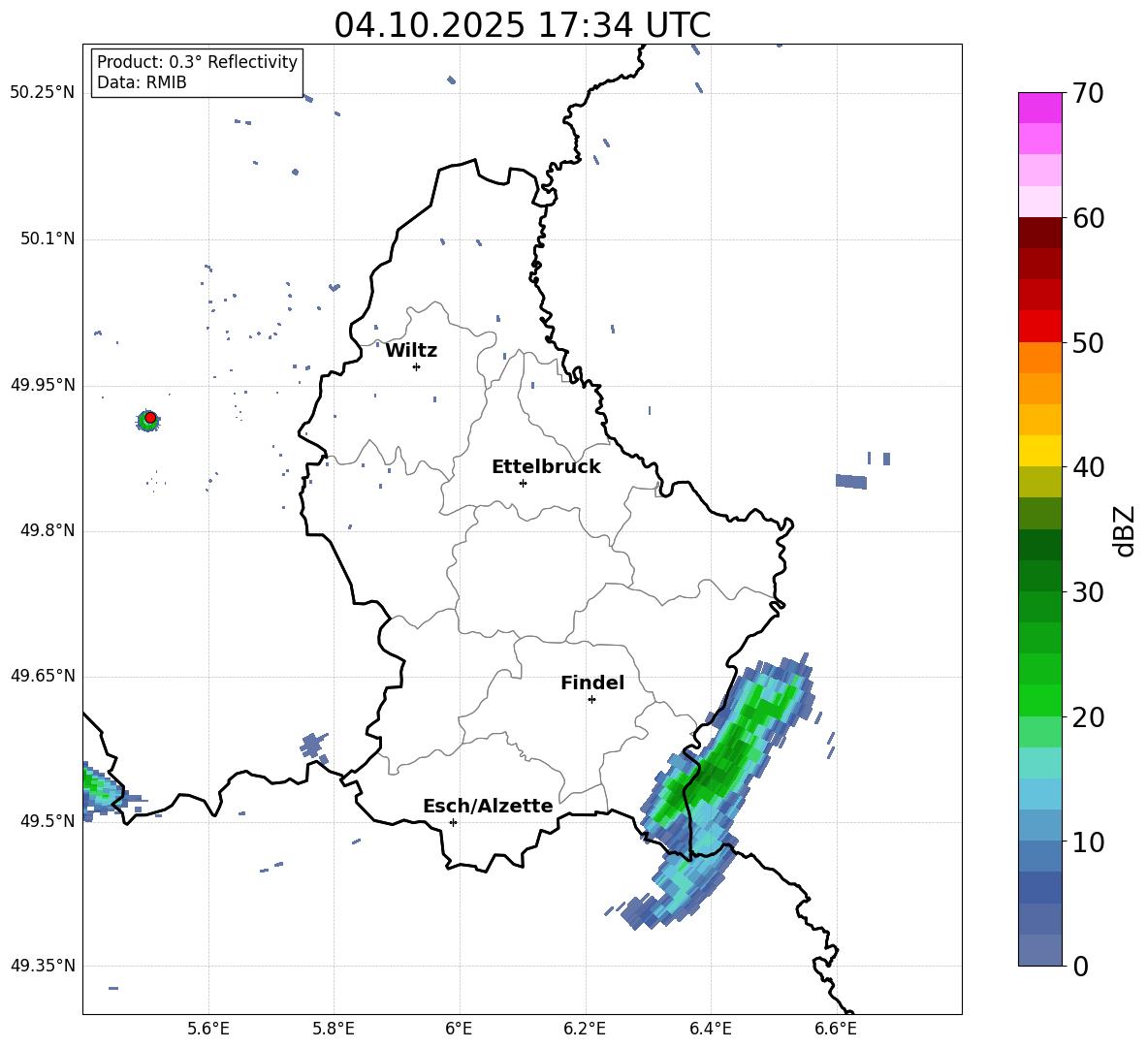The width and height of the screenshot is (1148, 1048).
Task: Pick the grey-blue swatch just above 0 dBZ
Action: (x=1039, y=950)
